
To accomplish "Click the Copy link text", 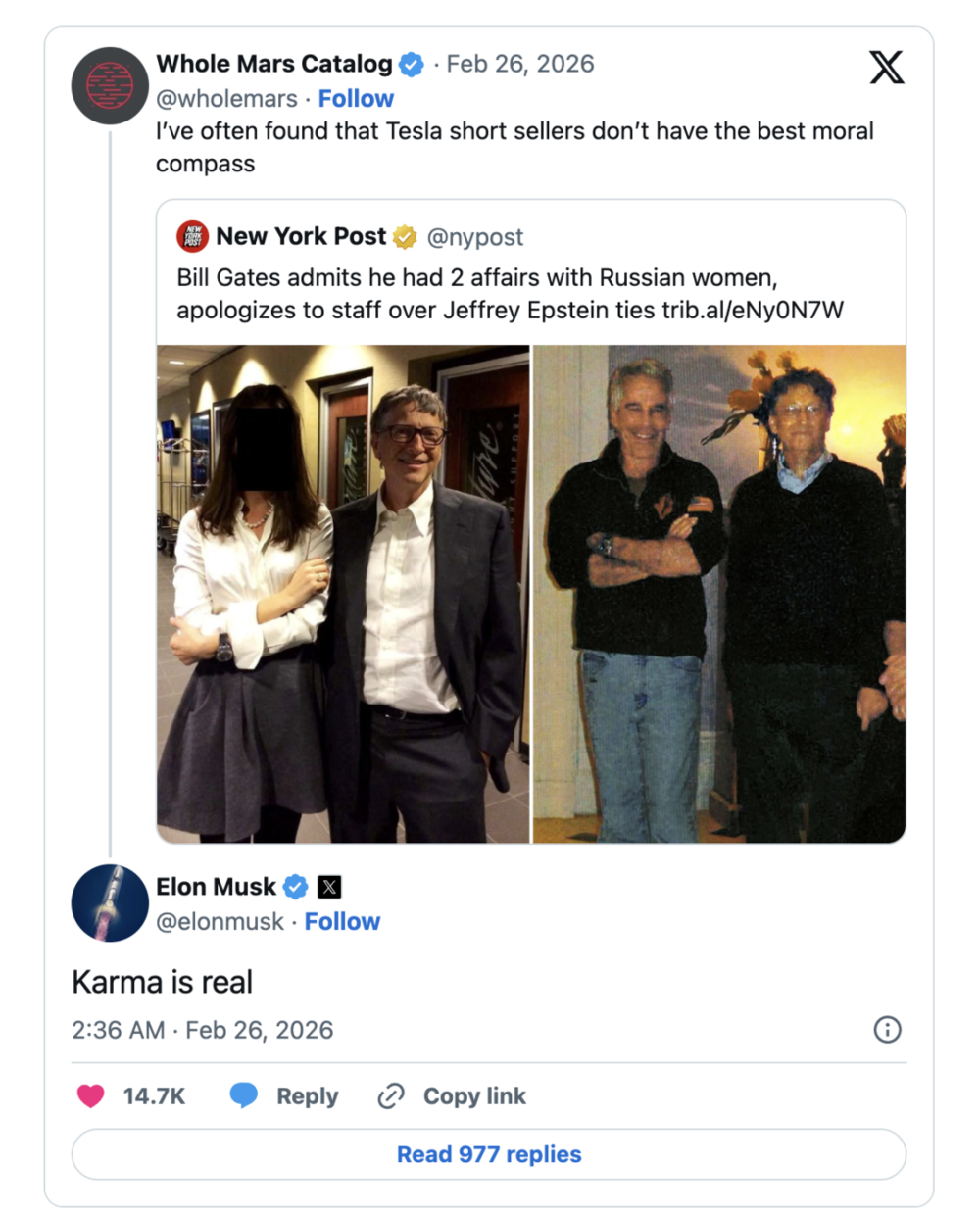I will pos(474,1096).
